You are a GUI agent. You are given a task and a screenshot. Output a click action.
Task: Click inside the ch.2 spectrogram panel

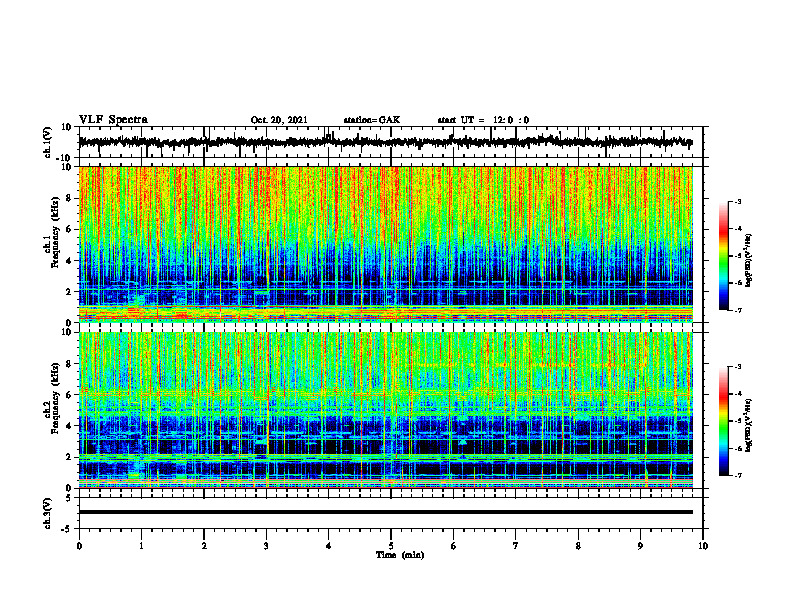coord(385,410)
